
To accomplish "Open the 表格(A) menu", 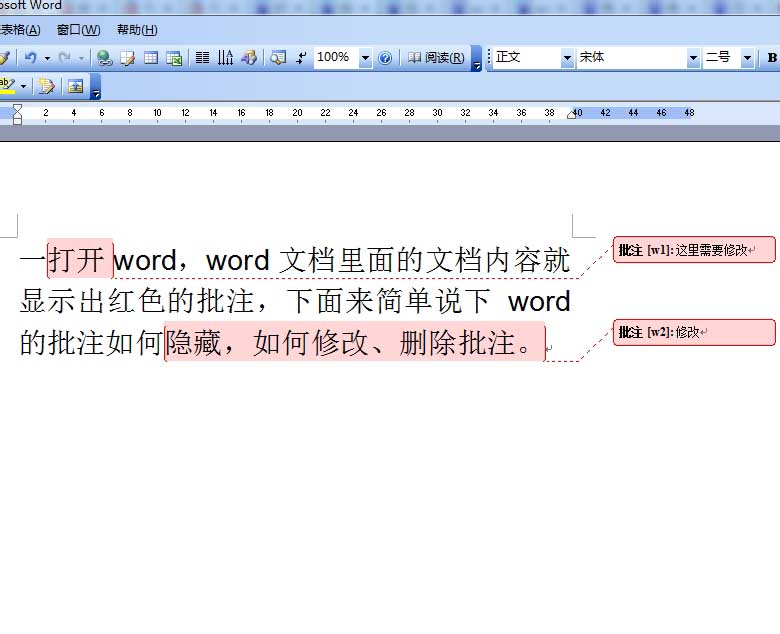I will [x=20, y=30].
